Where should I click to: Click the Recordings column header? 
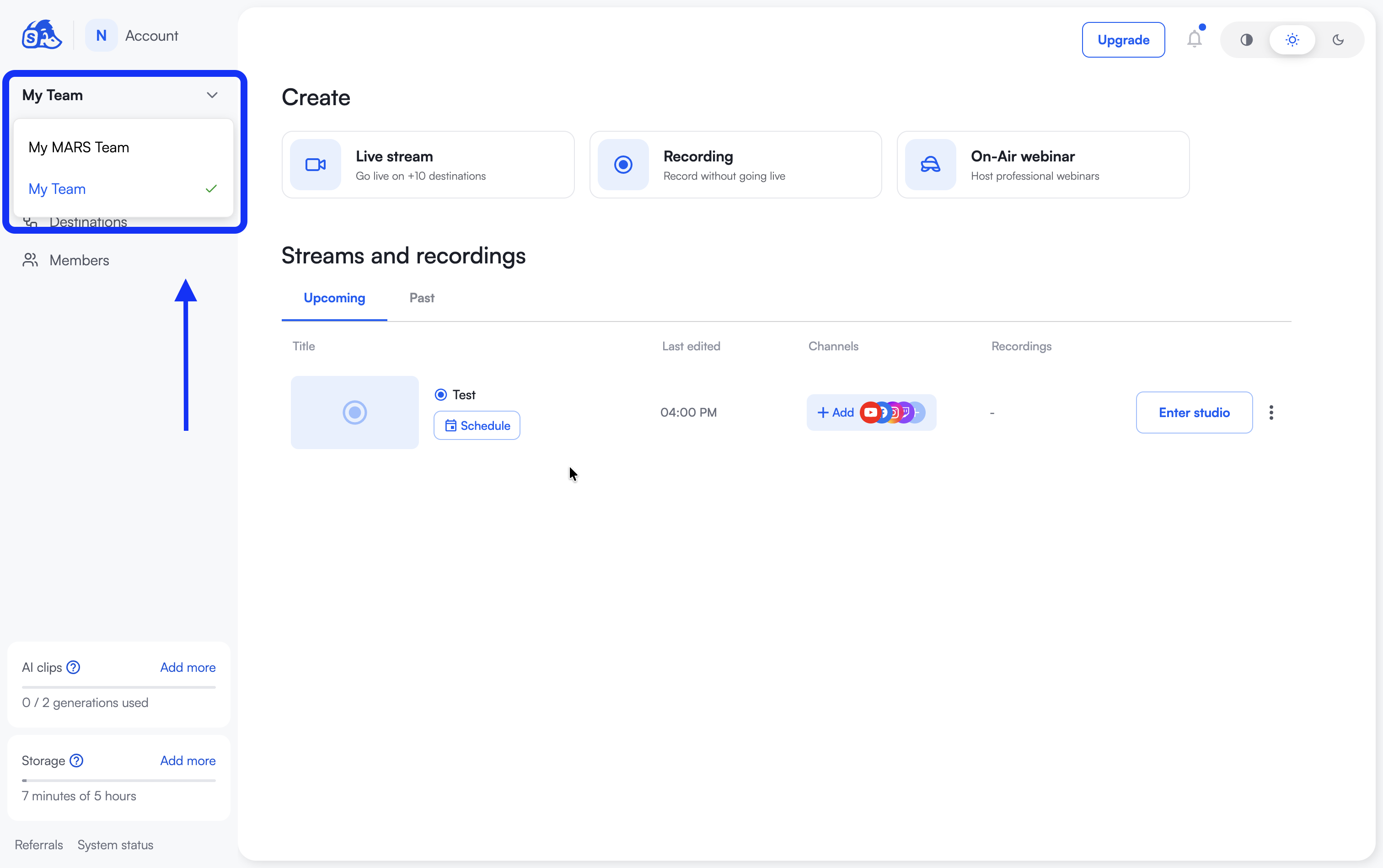pos(1021,346)
